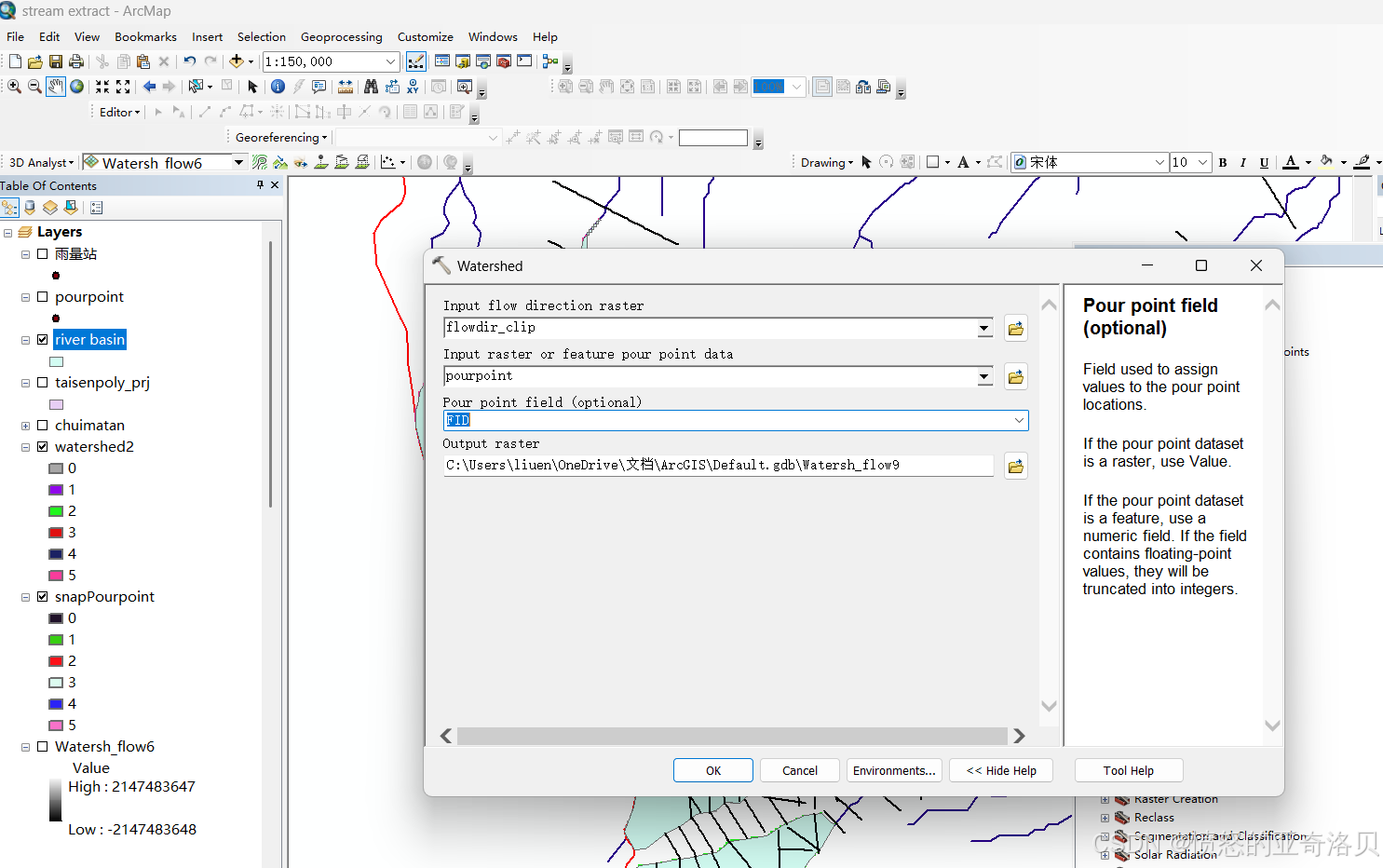
Task: Enable the taisenpoly_prj layer checkbox
Action: (42, 382)
